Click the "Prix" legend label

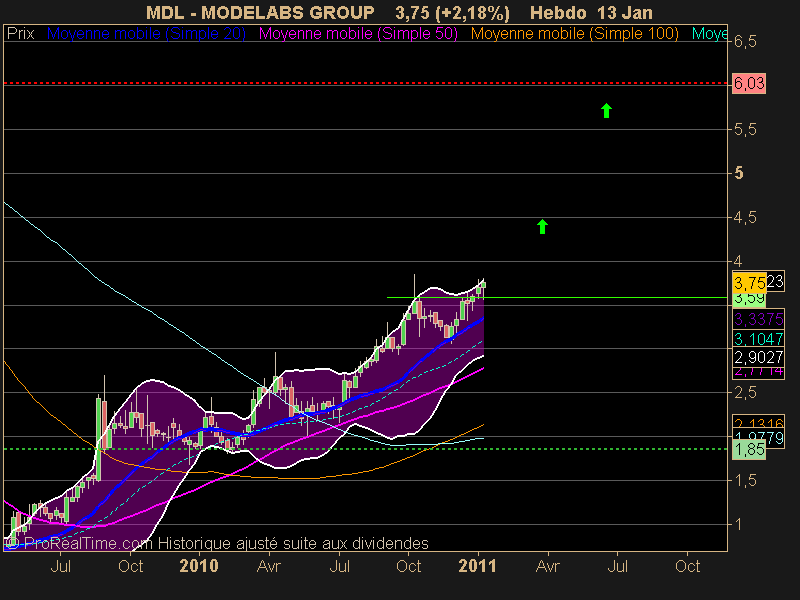pyautogui.click(x=20, y=34)
